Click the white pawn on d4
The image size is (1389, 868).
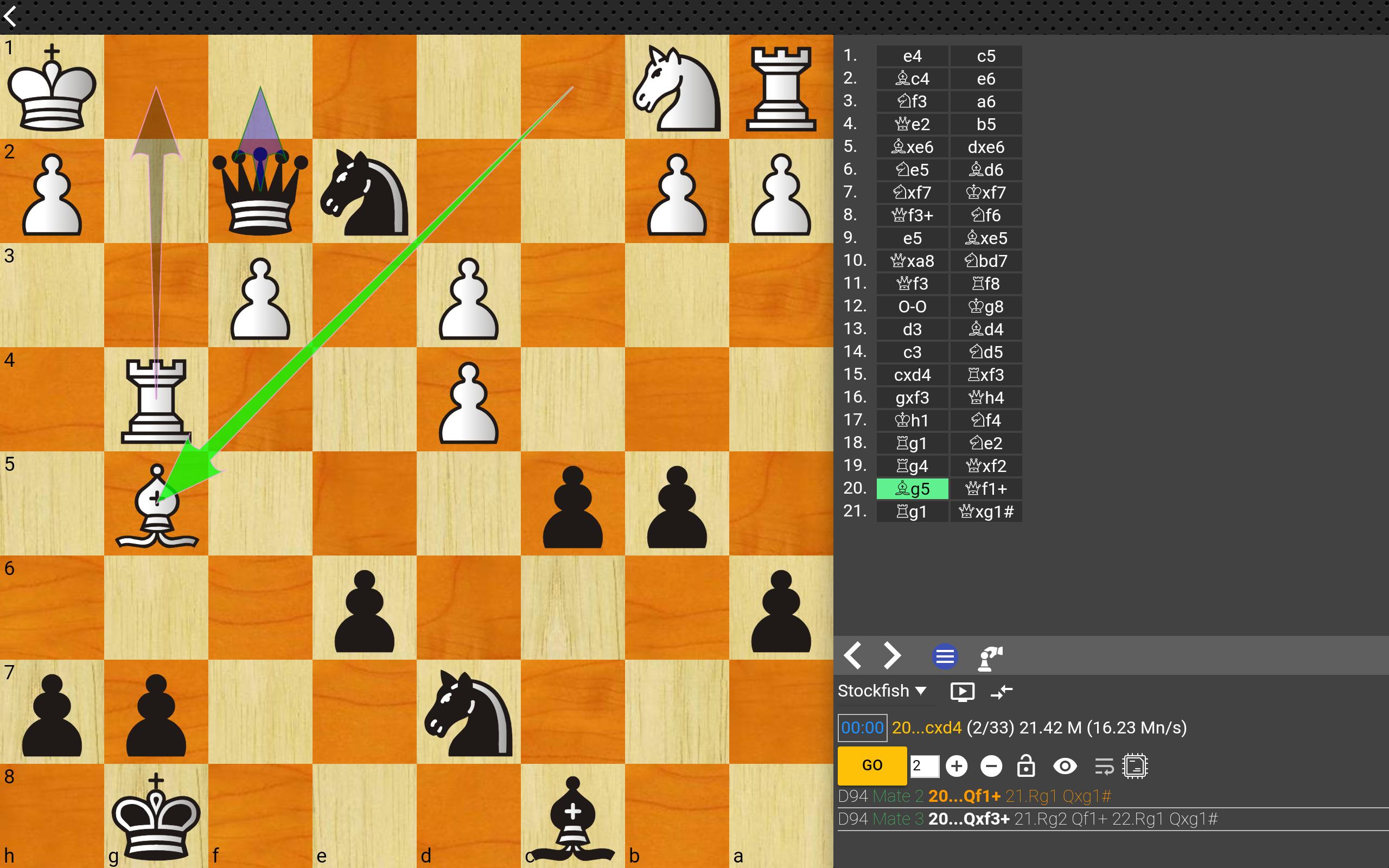pos(468,402)
